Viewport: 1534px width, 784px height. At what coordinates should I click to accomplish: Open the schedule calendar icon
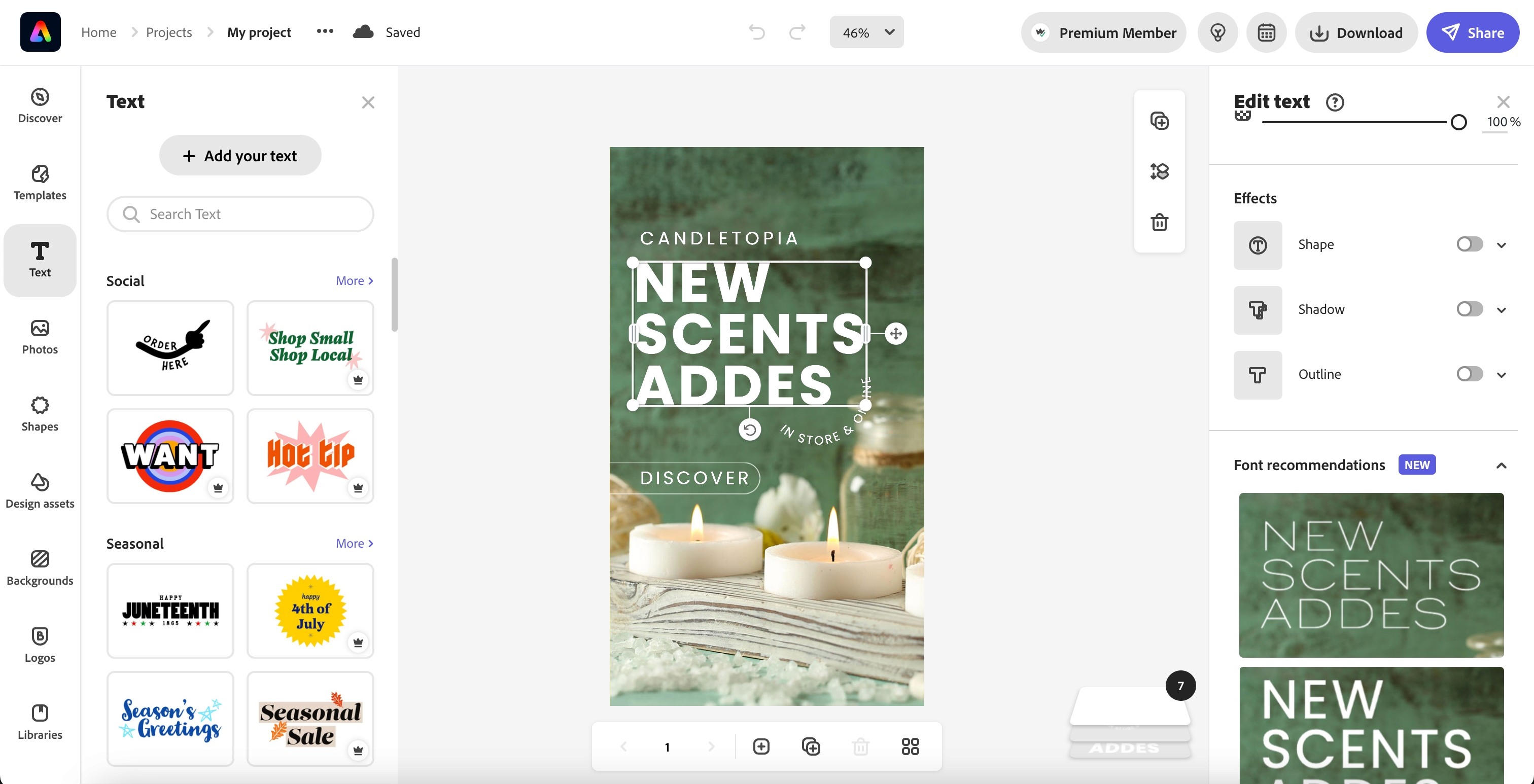(1266, 33)
